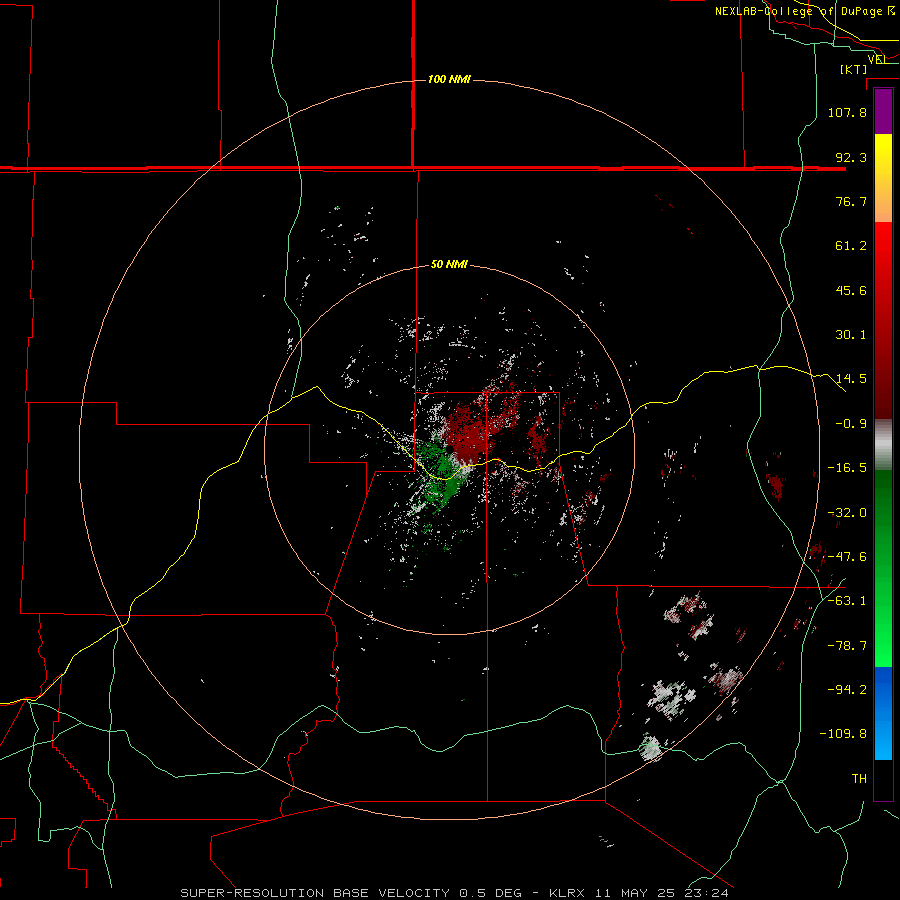This screenshot has width=900, height=900.
Task: Select the -109.8 scale value
Action: pyautogui.click(x=843, y=734)
